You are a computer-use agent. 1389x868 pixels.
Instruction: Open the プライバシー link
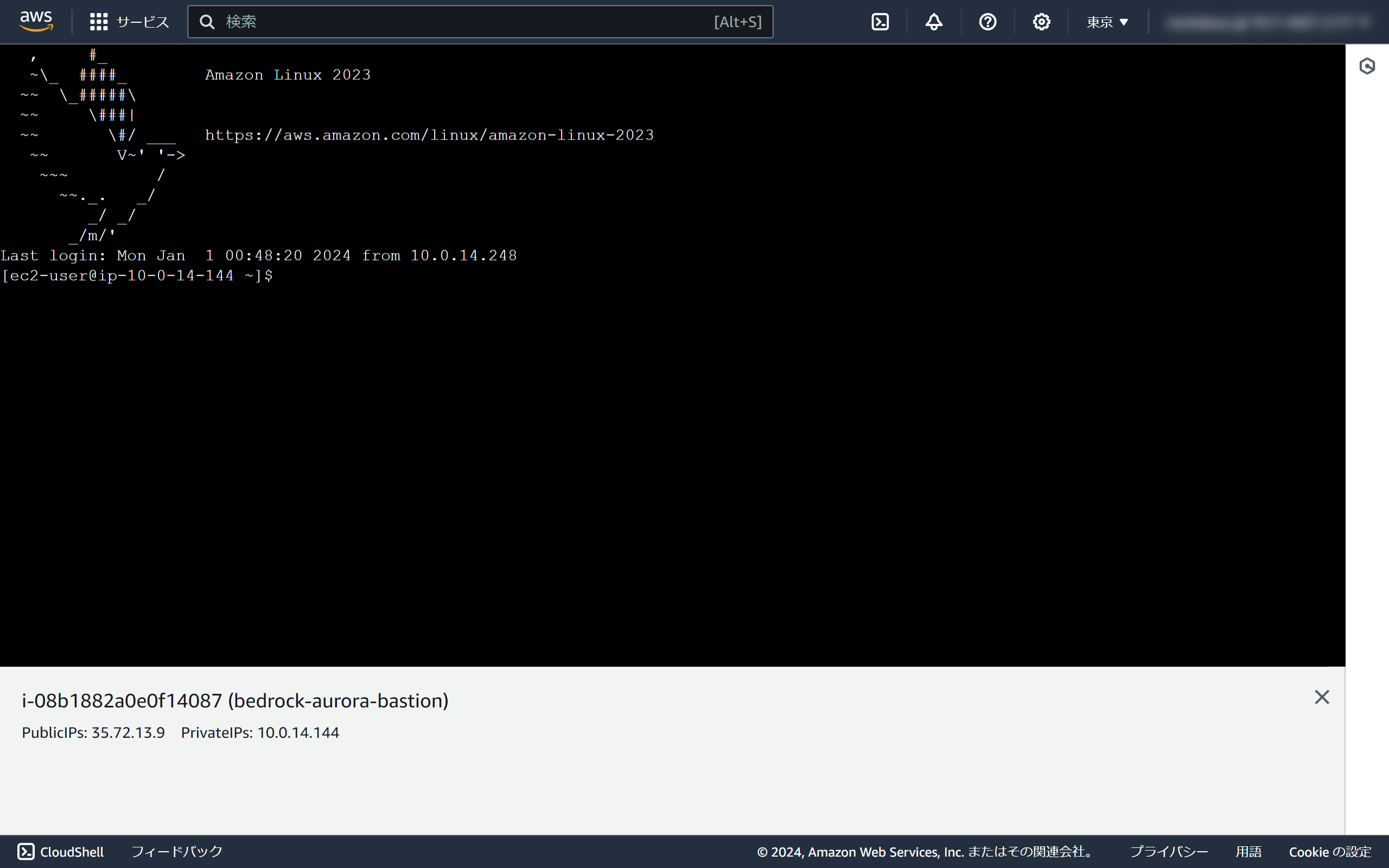point(1169,851)
